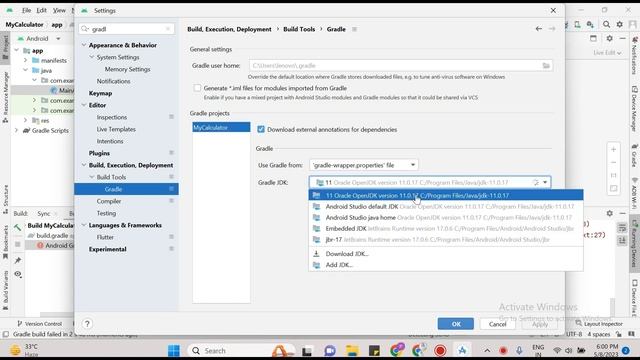Open Edit menu in Android Studio
The width and height of the screenshot is (640, 360).
tap(42, 10)
